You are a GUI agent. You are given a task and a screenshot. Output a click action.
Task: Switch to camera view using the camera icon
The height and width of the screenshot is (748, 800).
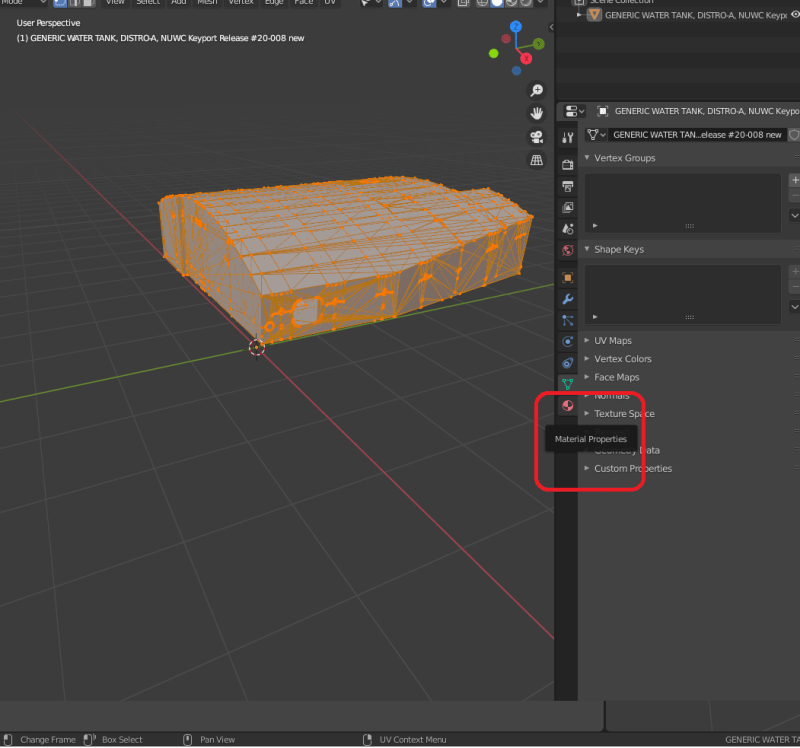tap(537, 135)
